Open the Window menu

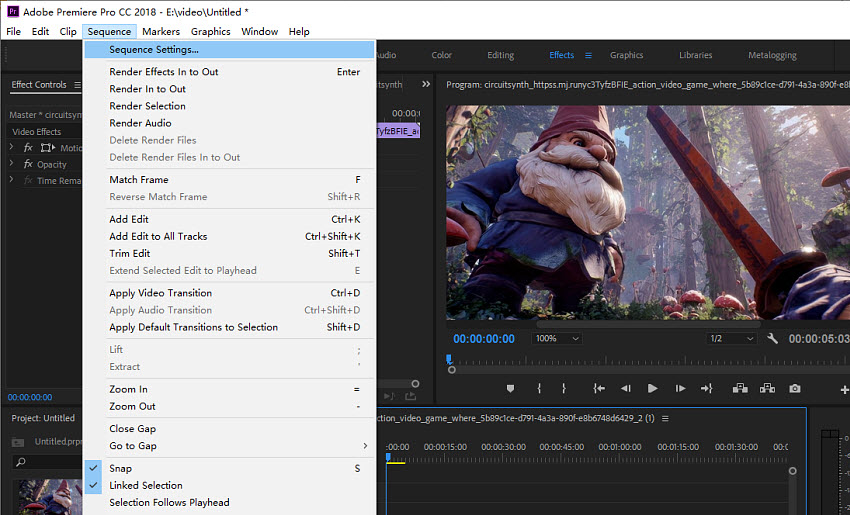point(260,31)
